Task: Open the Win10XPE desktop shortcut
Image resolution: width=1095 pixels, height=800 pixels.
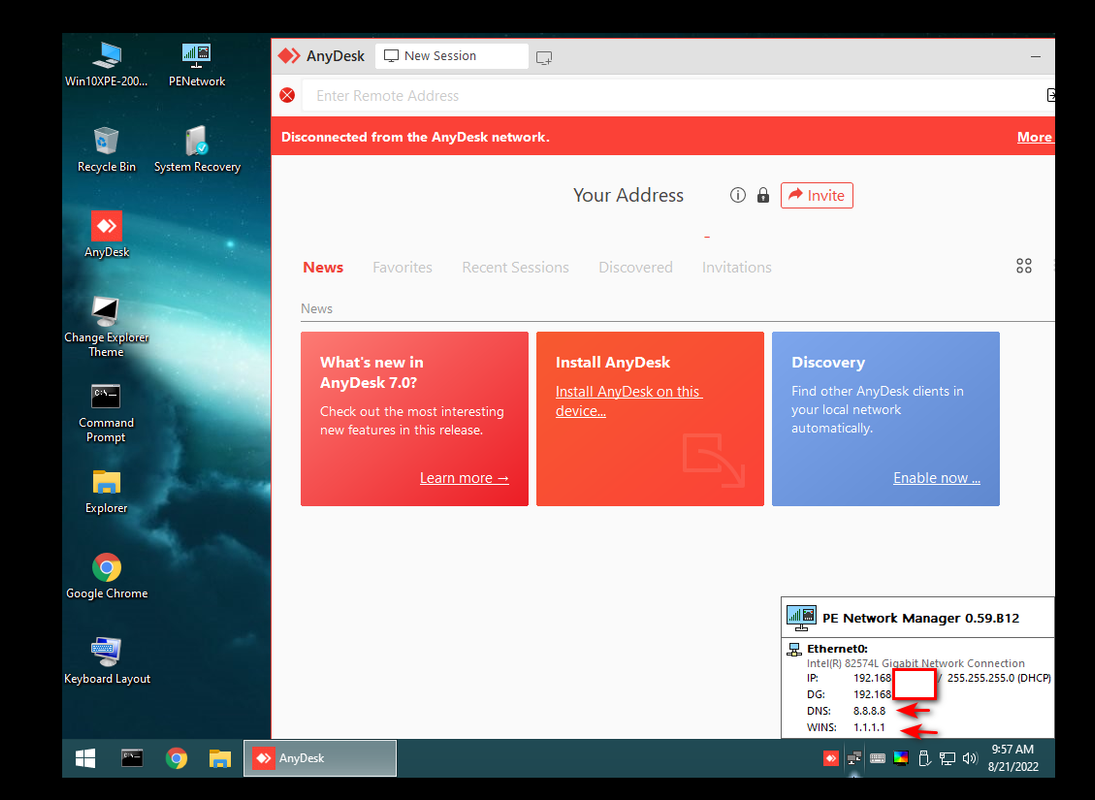Action: tap(106, 65)
